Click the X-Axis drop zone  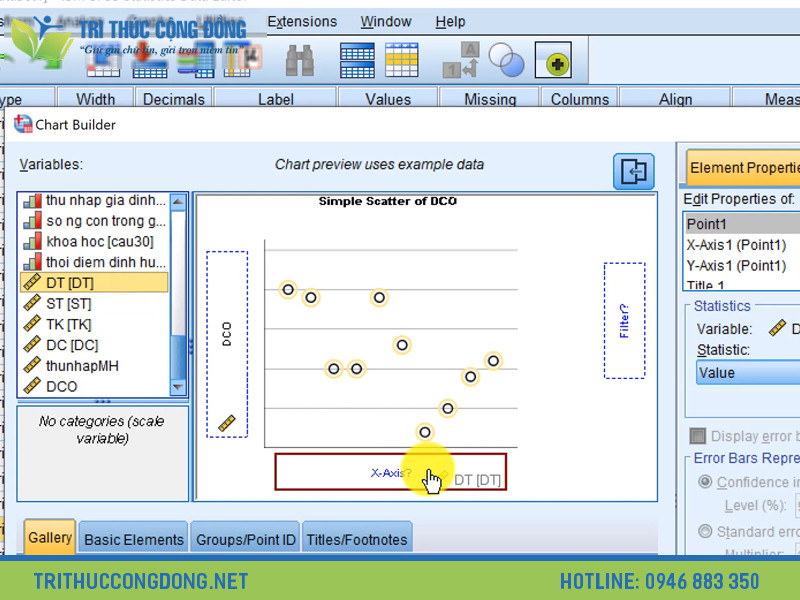391,472
